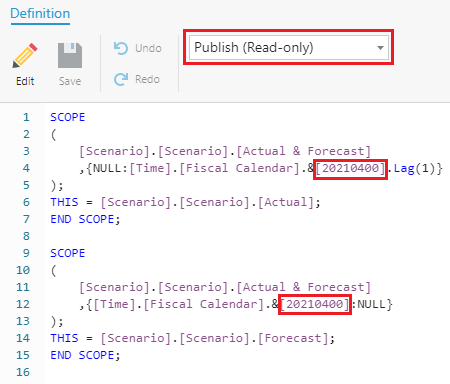Click THIS keyword on line 14
Viewport: 450px width, 384px height.
tap(64, 338)
